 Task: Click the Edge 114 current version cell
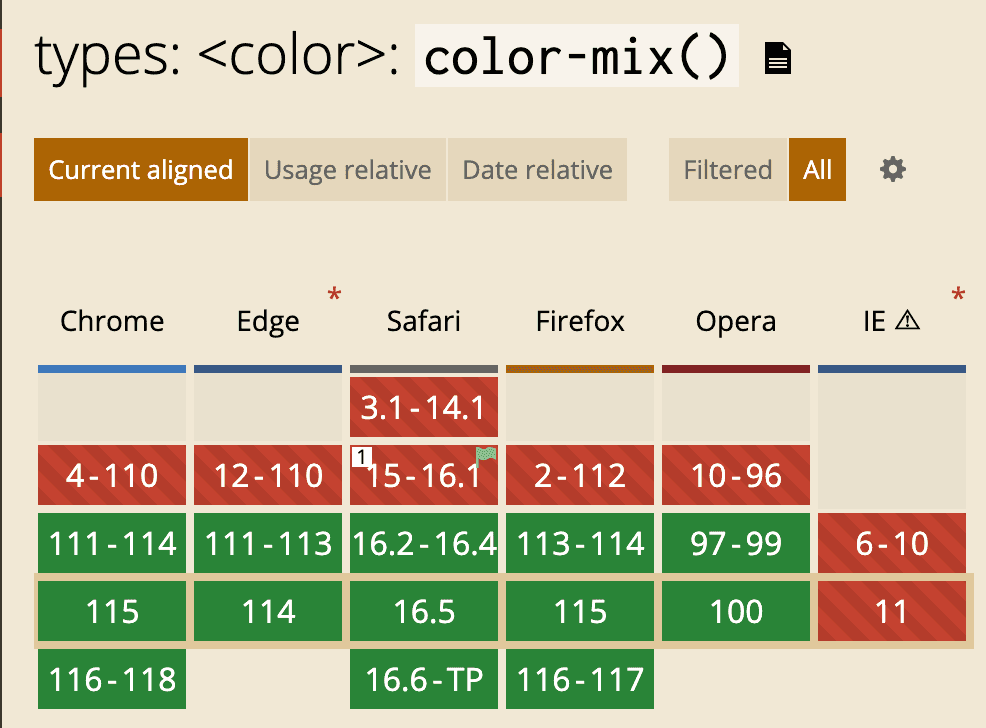tap(268, 611)
